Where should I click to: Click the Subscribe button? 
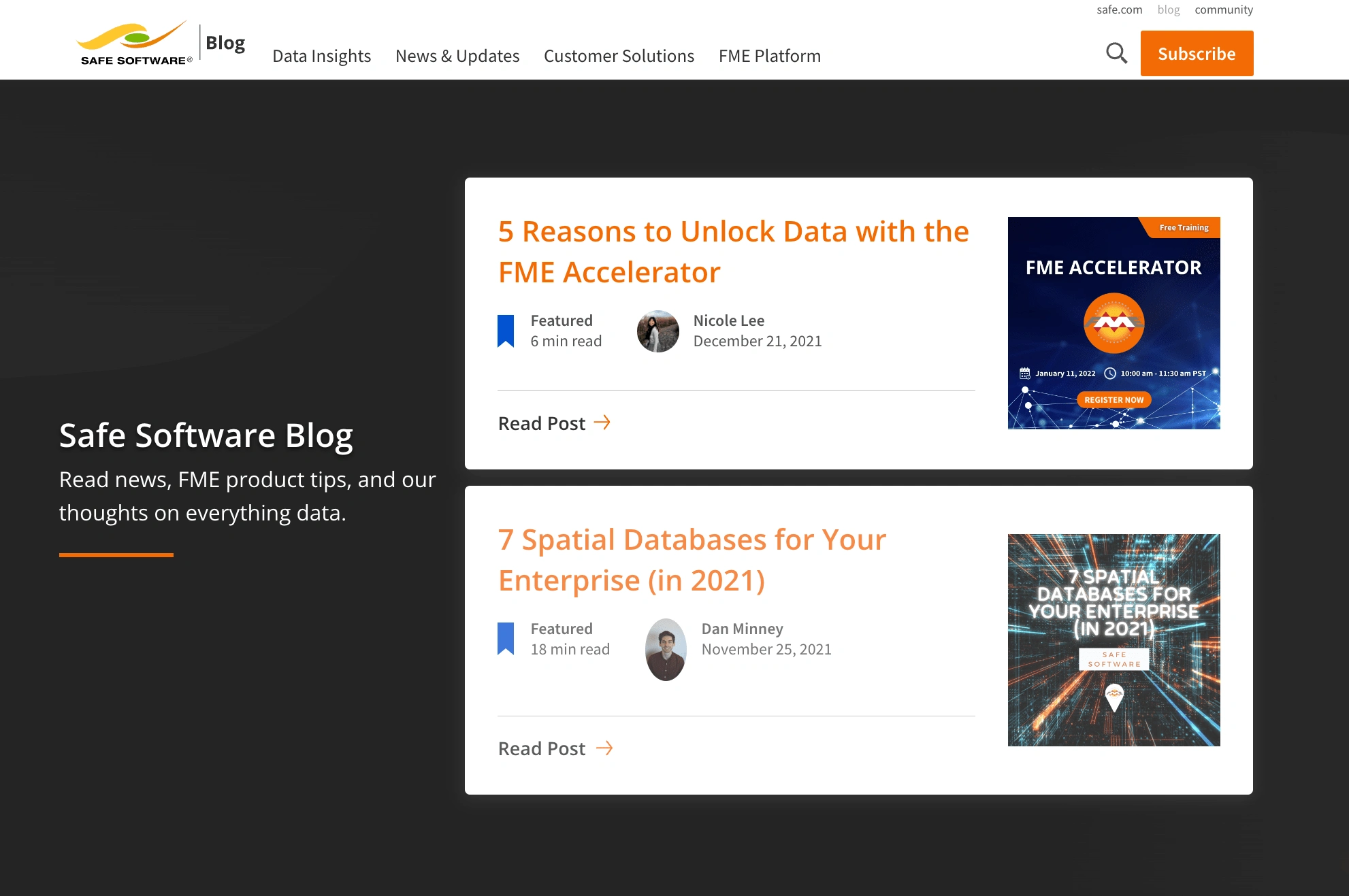coord(1196,53)
